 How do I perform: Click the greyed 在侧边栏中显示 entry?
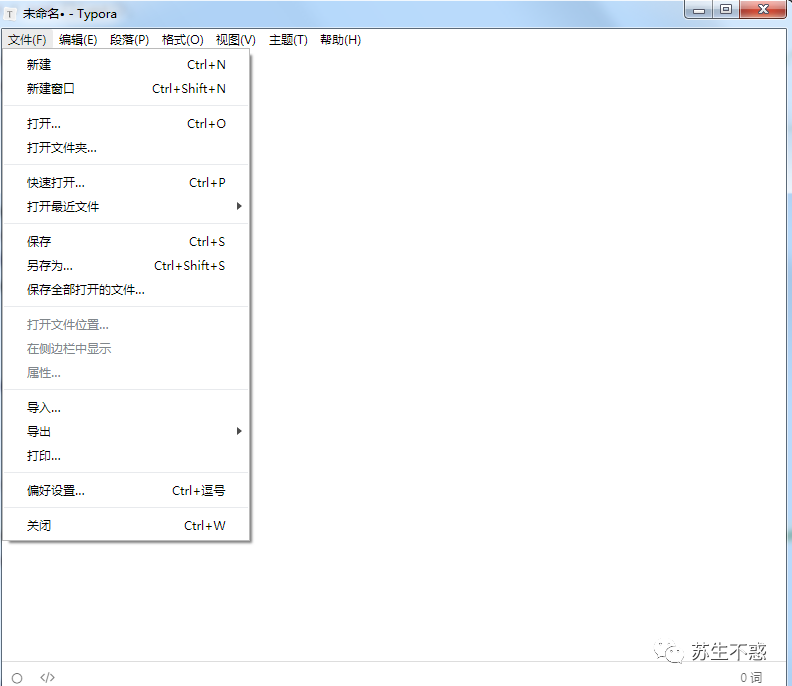tap(126, 349)
